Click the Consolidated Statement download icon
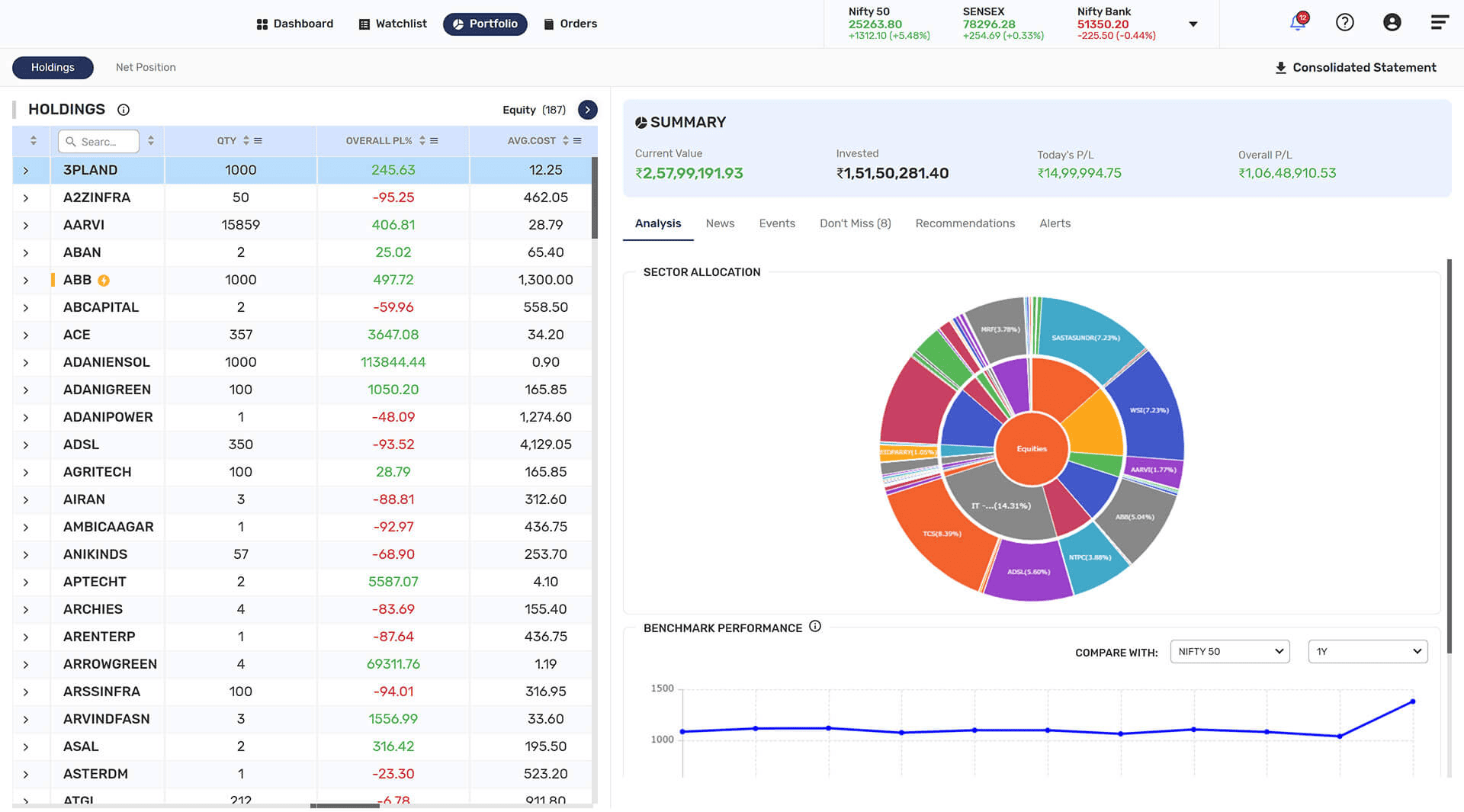 (x=1281, y=68)
